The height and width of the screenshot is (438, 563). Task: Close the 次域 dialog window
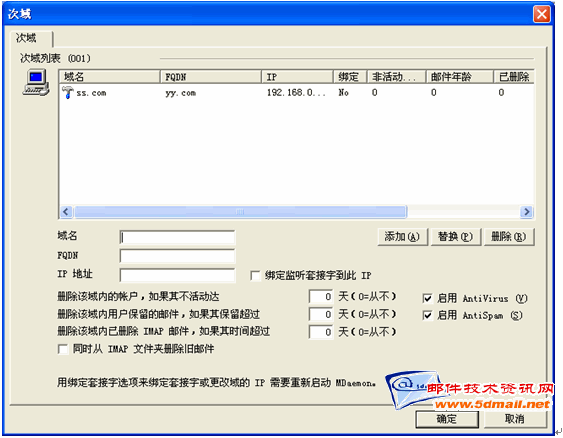[541, 14]
